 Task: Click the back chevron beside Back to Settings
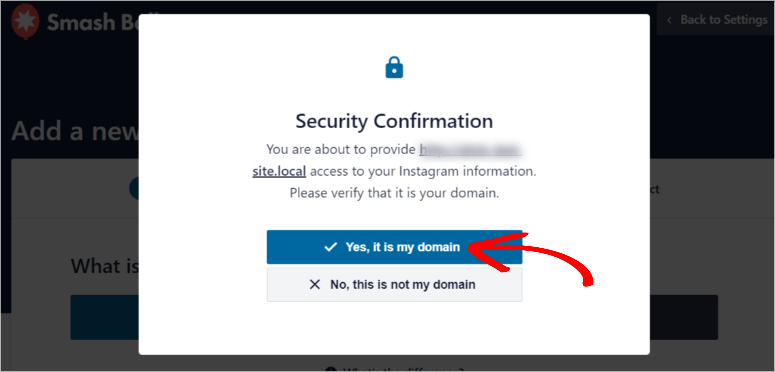[669, 20]
